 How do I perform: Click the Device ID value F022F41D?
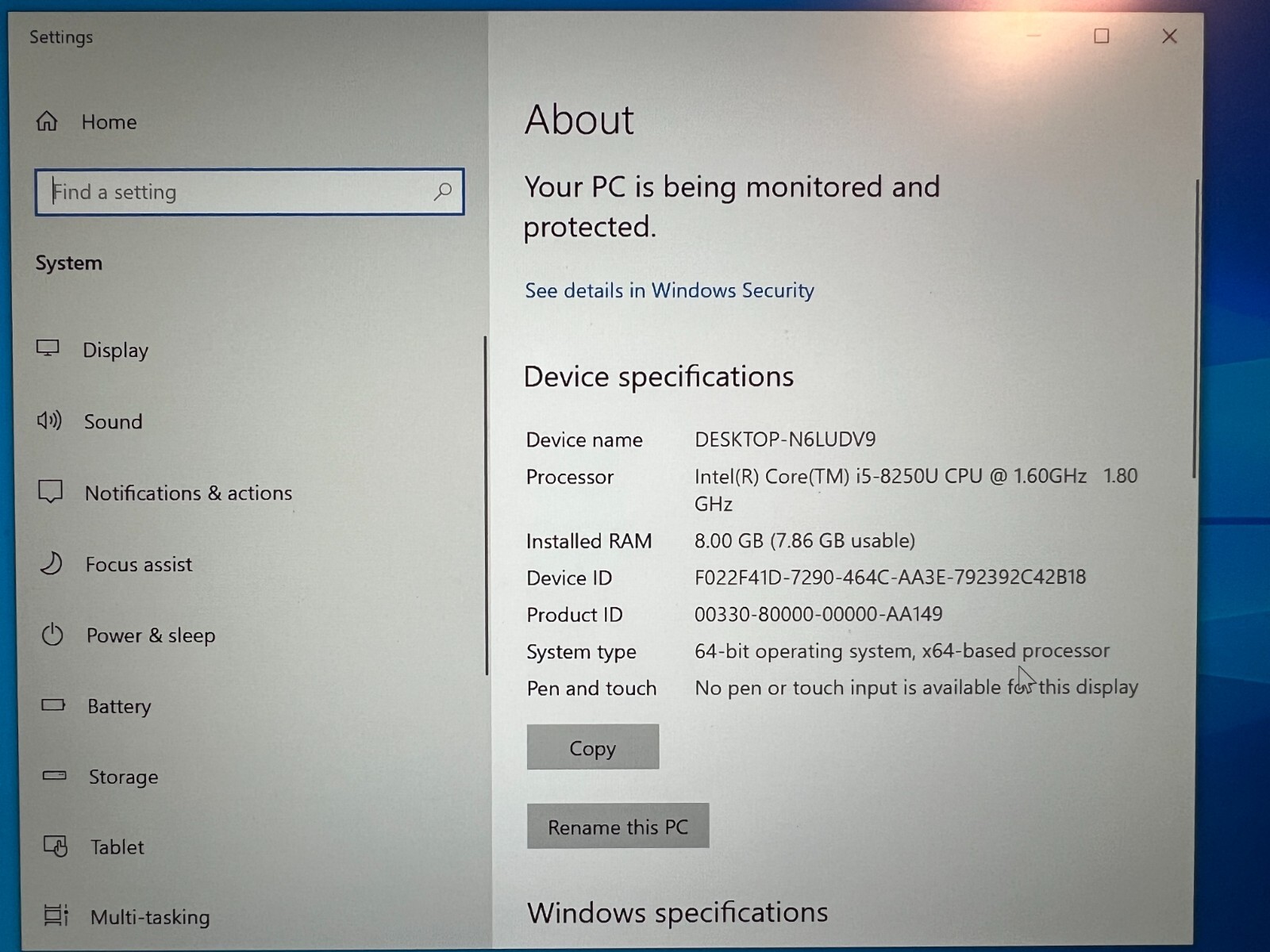click(890, 577)
